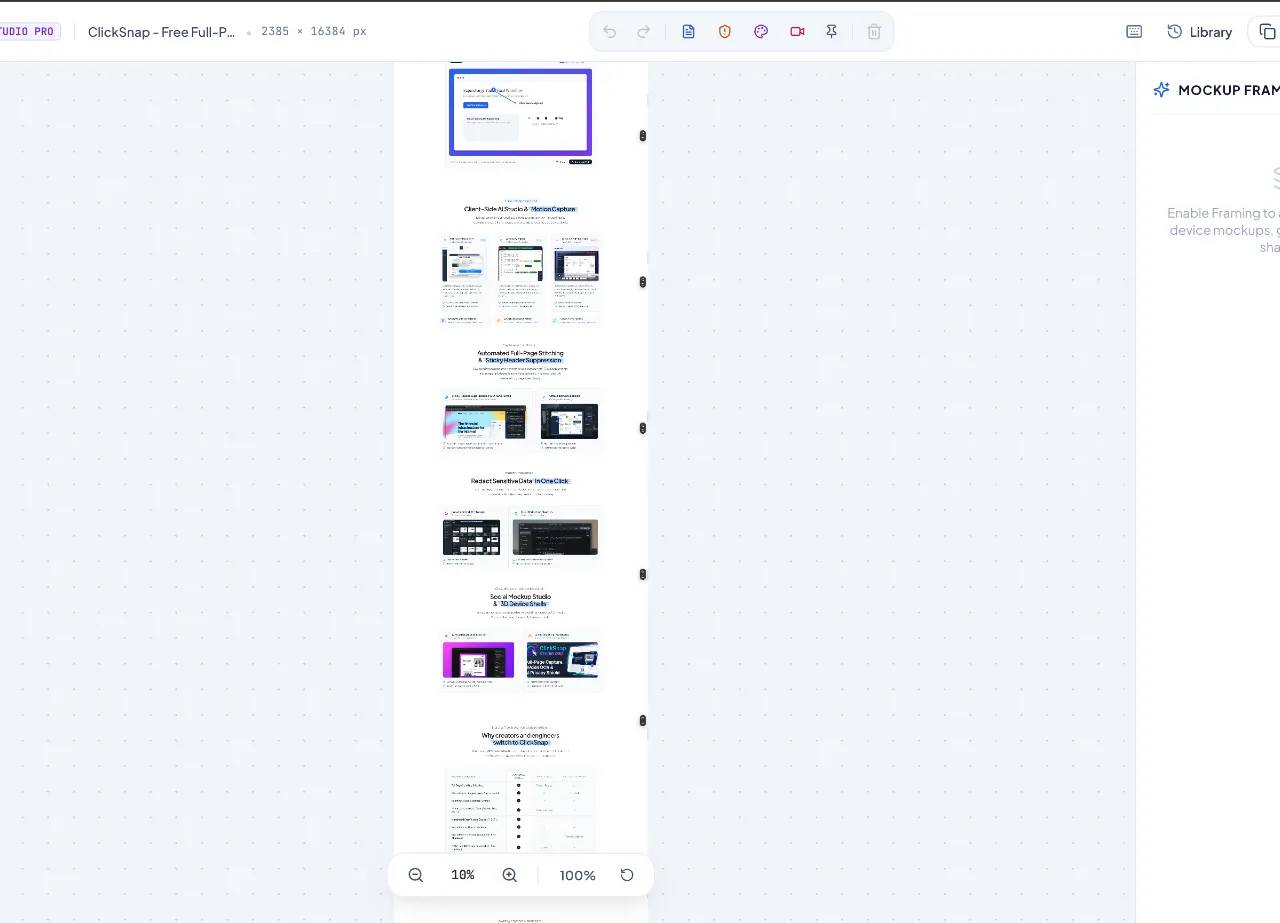Viewport: 1280px width, 923px height.
Task: Click the 'Why creators and engineers' heading
Action: (x=520, y=739)
